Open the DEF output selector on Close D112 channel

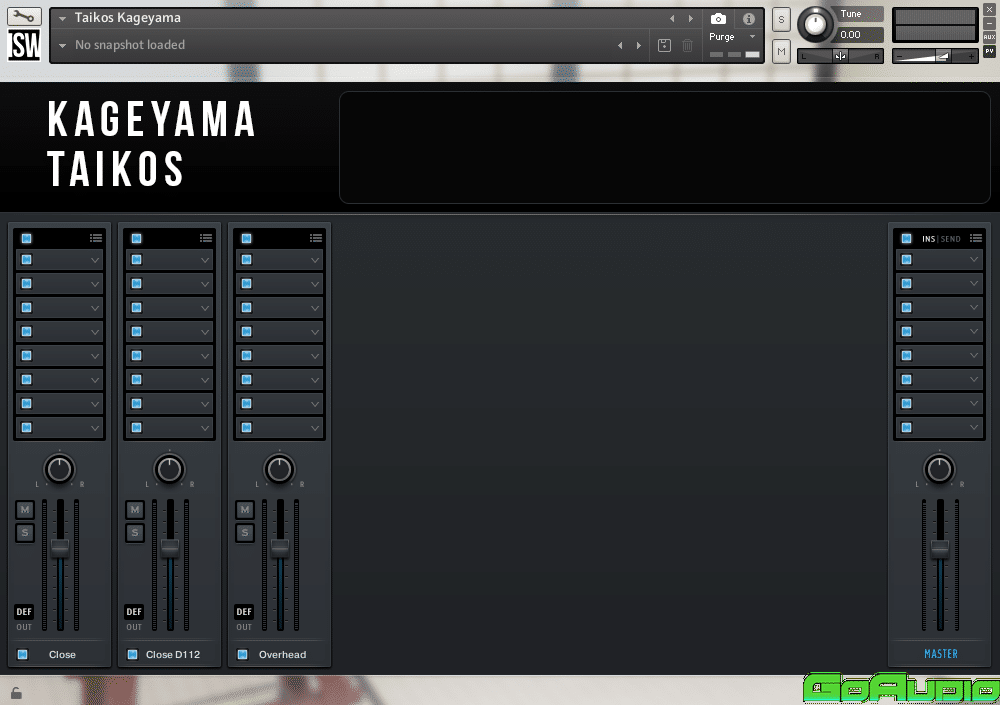pos(134,611)
